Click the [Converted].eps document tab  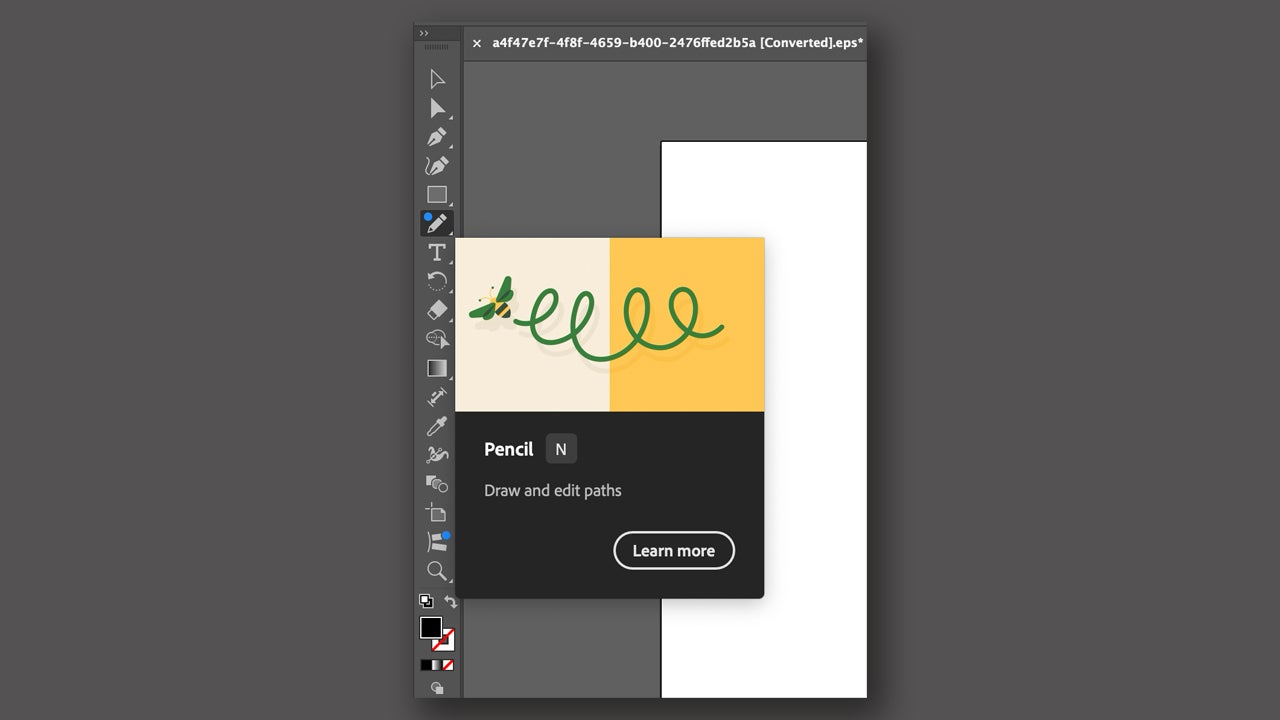click(677, 43)
